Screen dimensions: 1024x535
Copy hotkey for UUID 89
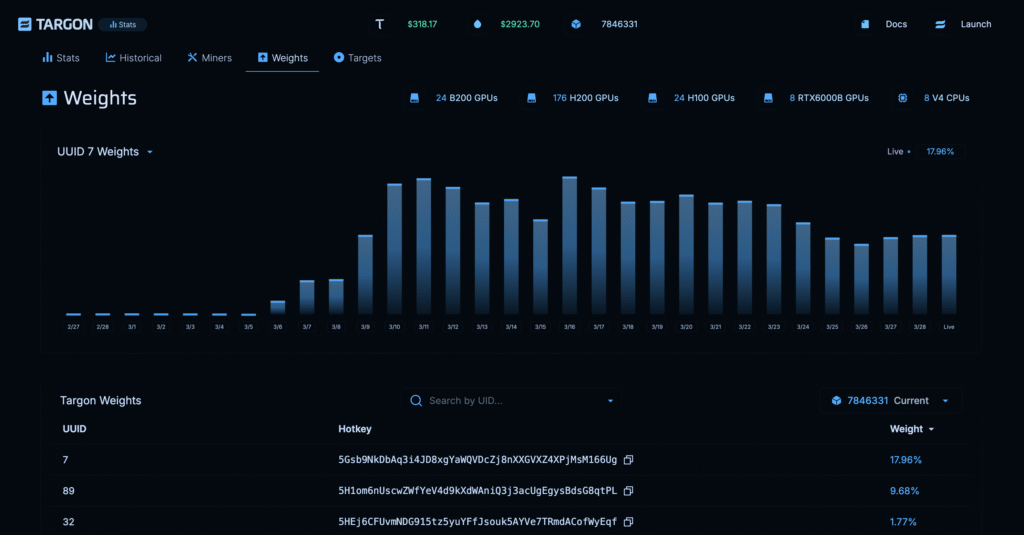point(629,491)
